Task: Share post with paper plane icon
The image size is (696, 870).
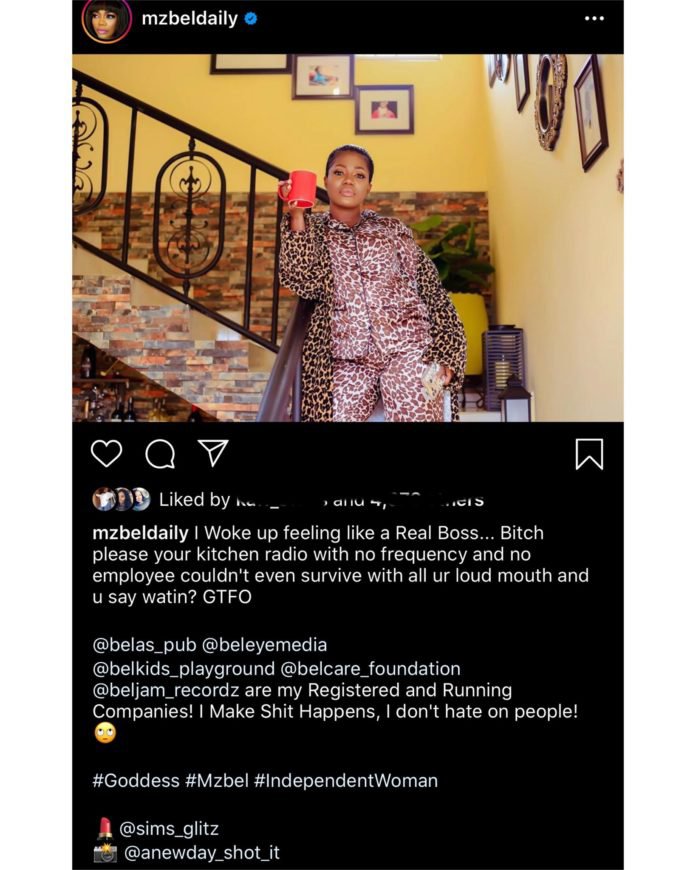Action: (213, 453)
